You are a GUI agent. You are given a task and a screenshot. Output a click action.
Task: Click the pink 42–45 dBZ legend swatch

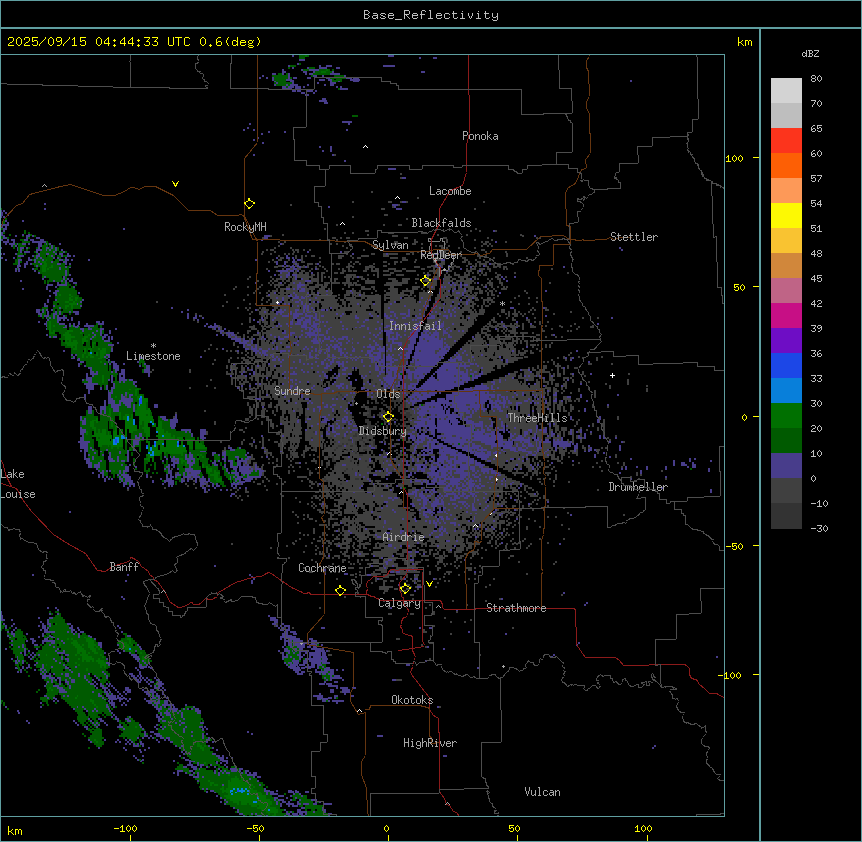click(x=786, y=291)
